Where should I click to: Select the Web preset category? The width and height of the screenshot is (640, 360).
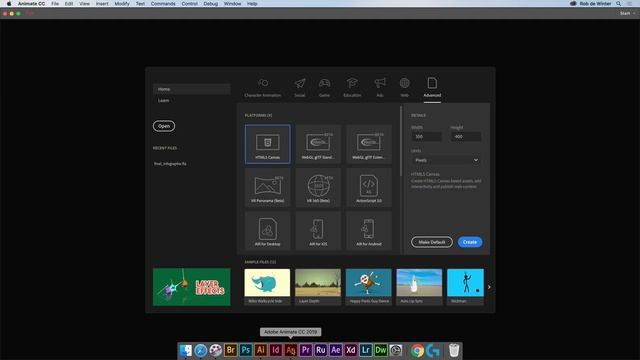coord(404,88)
